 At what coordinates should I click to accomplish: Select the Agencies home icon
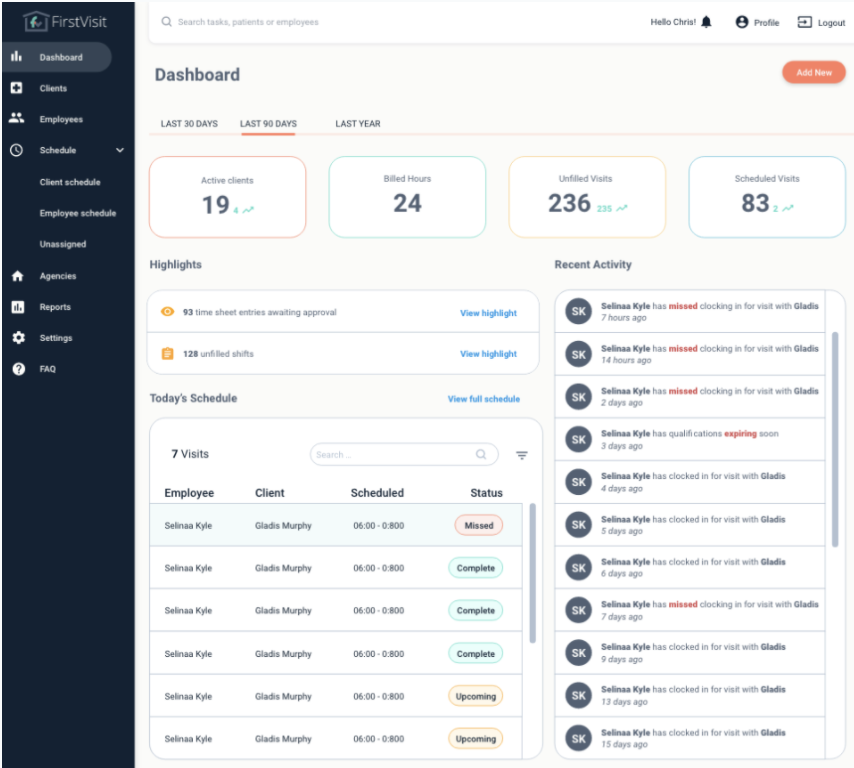pyautogui.click(x=18, y=276)
